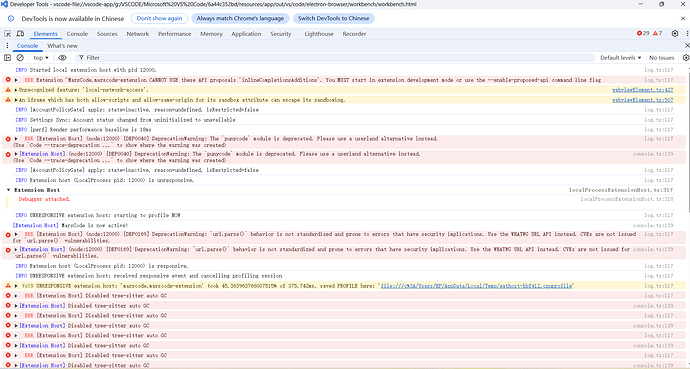Open the Memory tab
690x369 pixels.
click(x=211, y=34)
